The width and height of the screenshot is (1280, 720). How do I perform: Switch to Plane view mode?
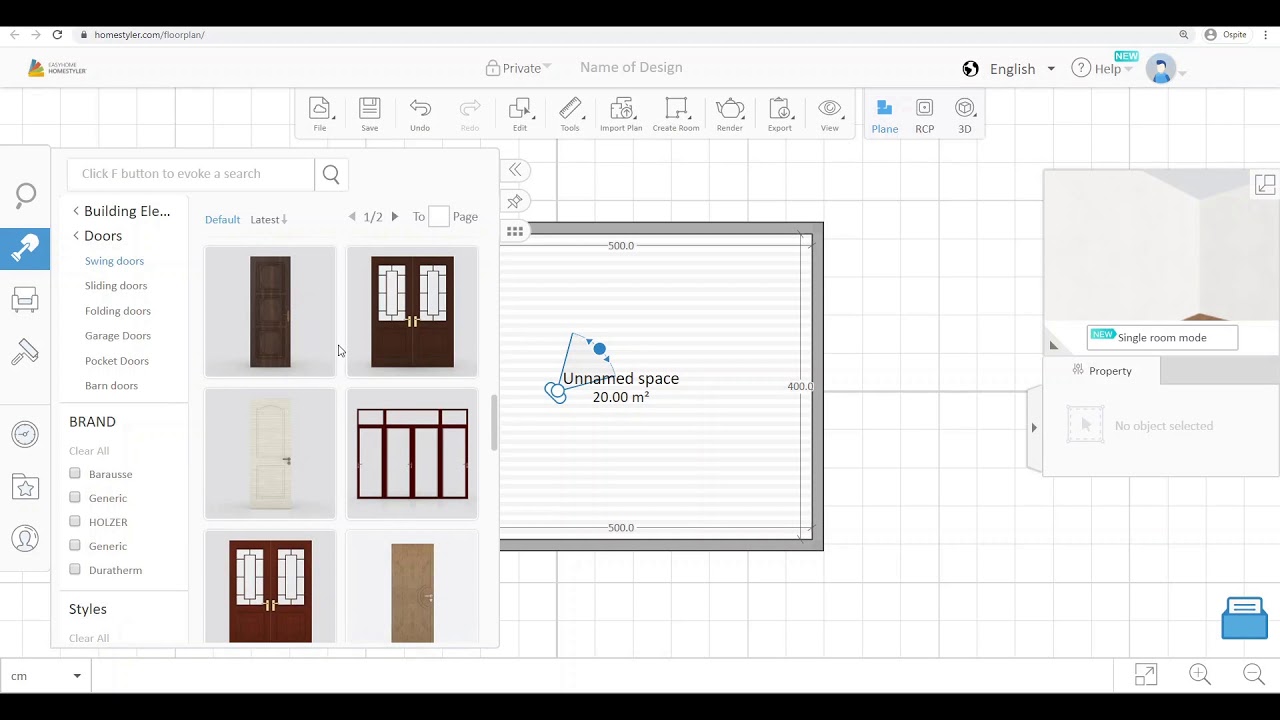point(885,116)
